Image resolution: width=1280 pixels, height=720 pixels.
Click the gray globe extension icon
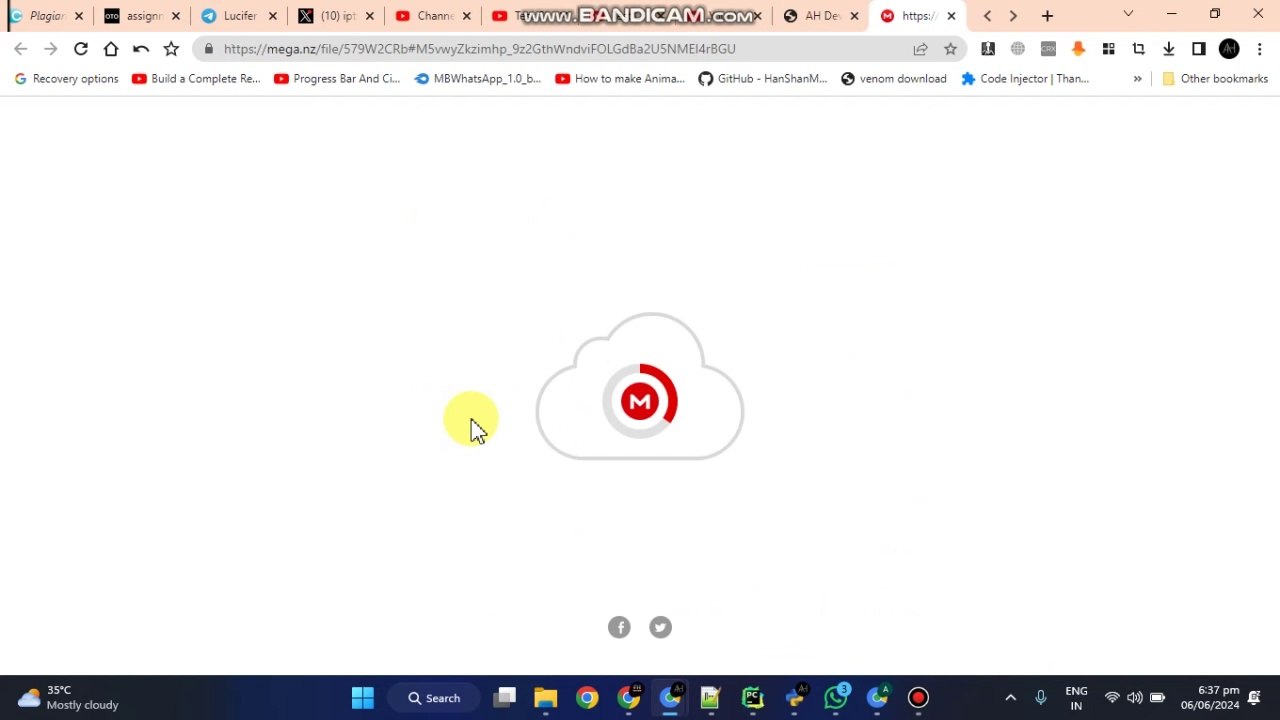[1018, 49]
